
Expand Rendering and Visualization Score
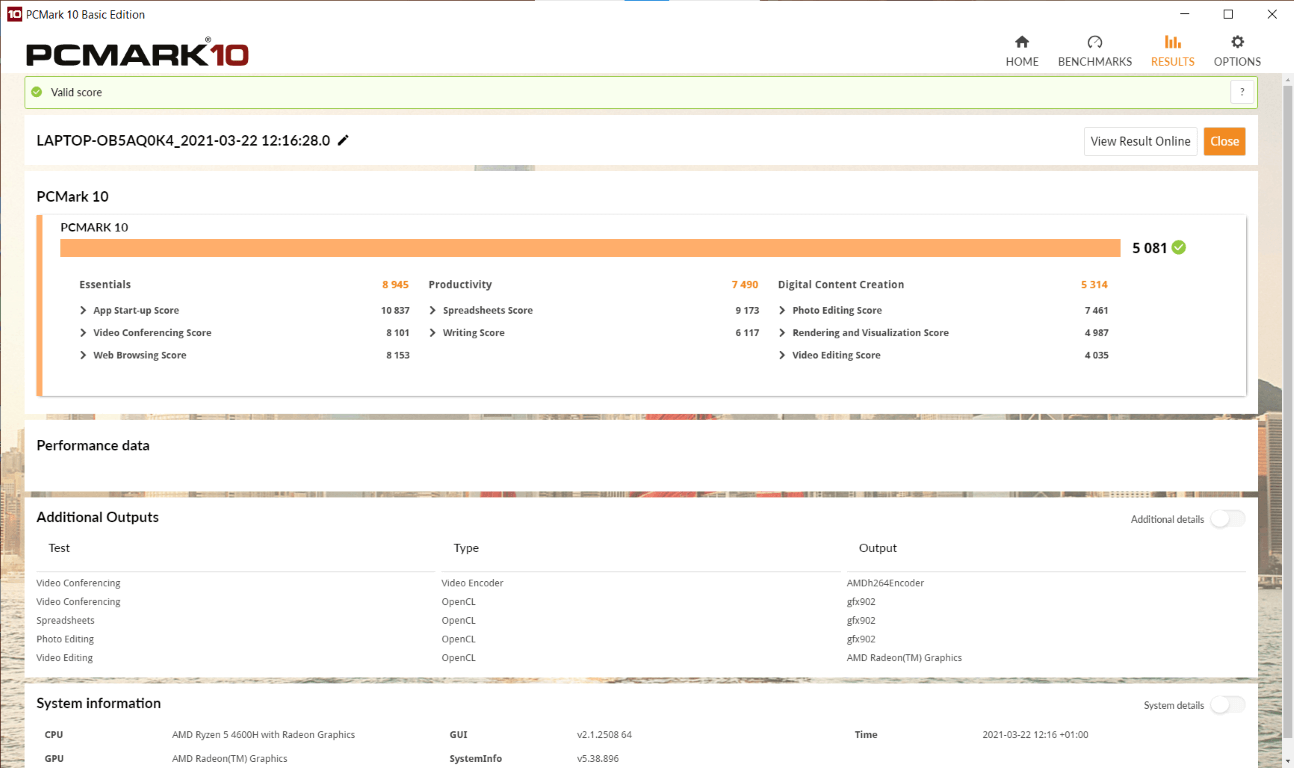tap(782, 333)
